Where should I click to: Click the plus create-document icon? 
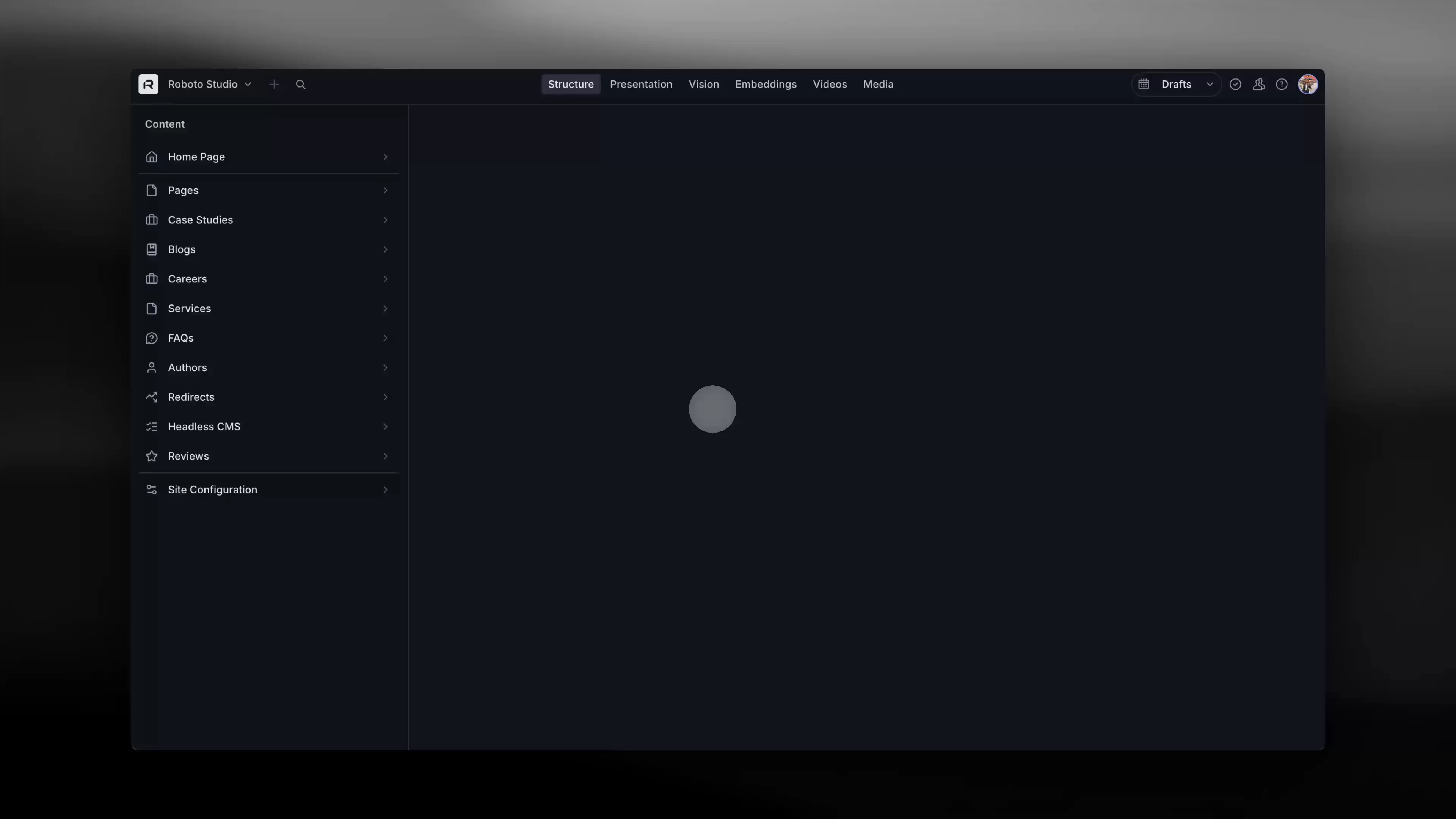coord(274,84)
